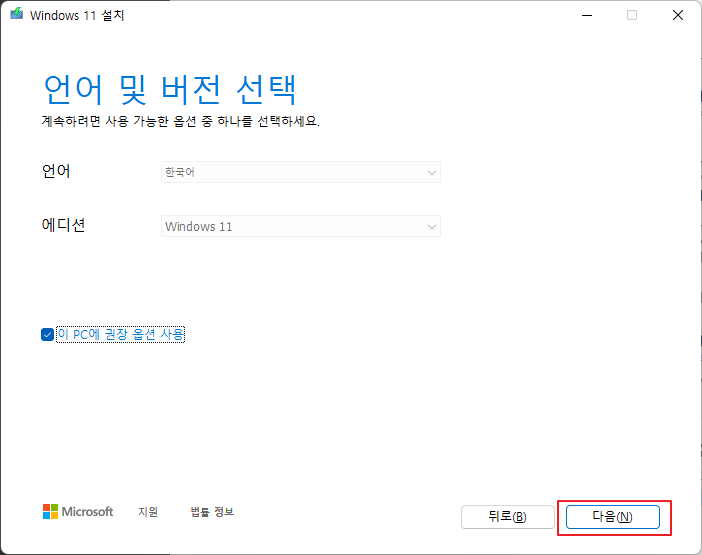Screen dimensions: 702x555
Task: Click the 'Windows 11 설치' title text
Action: coord(77,15)
